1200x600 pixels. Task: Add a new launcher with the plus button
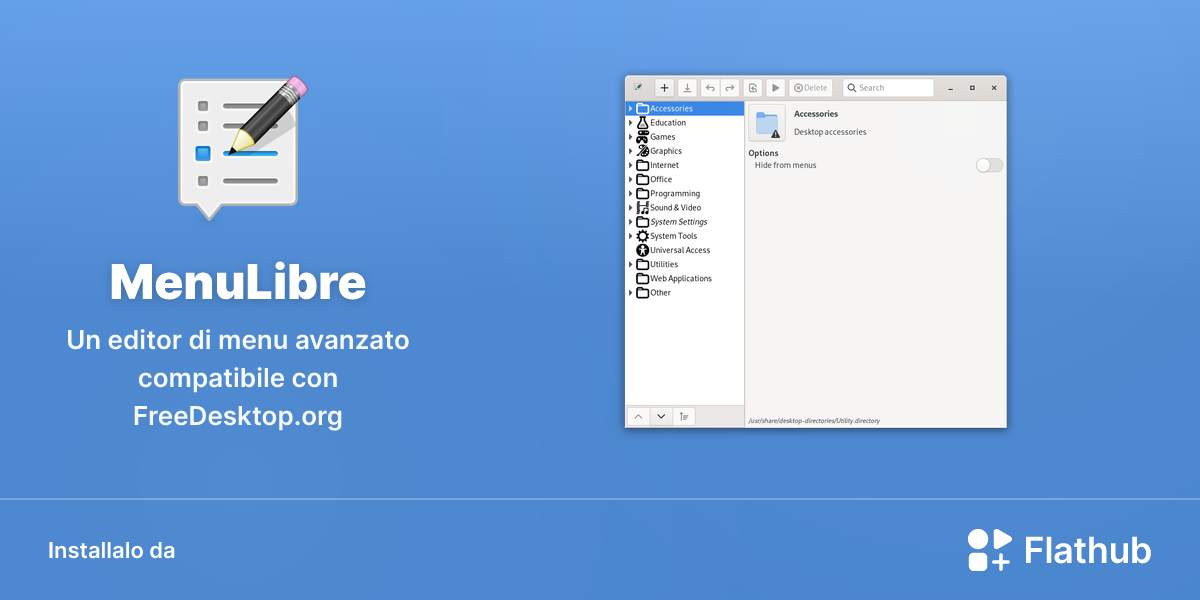tap(664, 88)
